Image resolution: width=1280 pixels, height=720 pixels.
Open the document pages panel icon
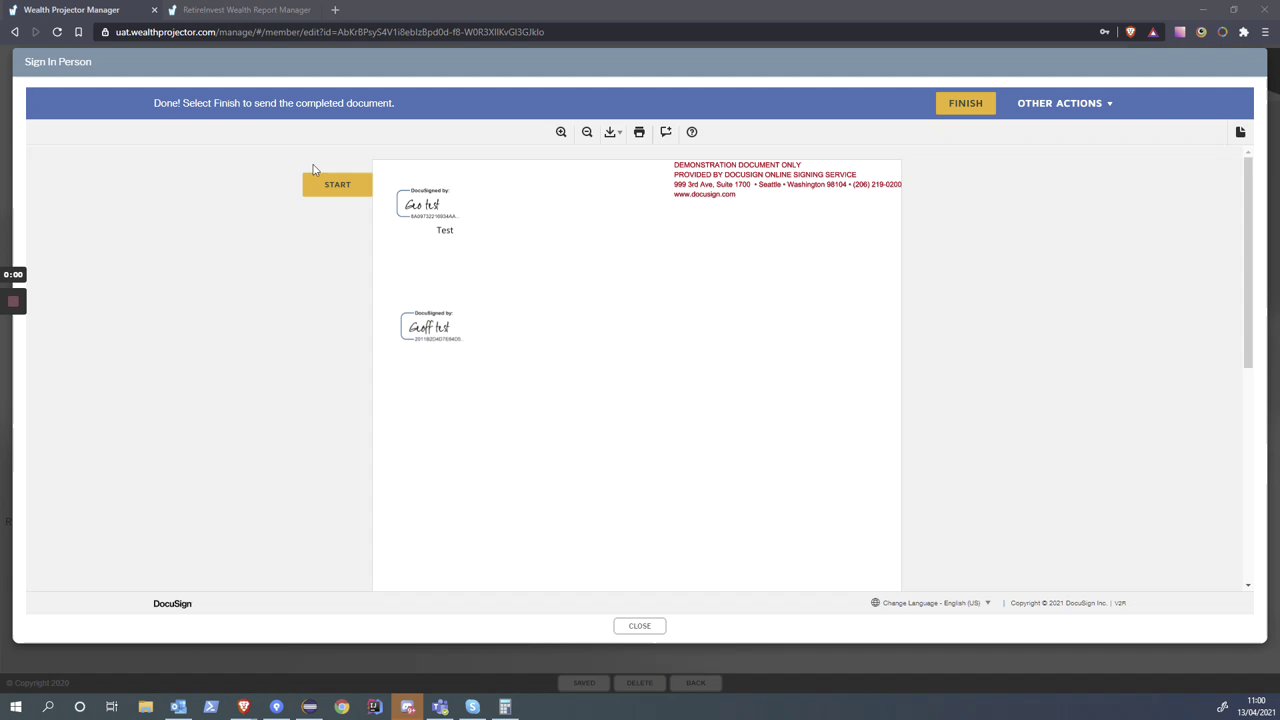pos(1240,132)
